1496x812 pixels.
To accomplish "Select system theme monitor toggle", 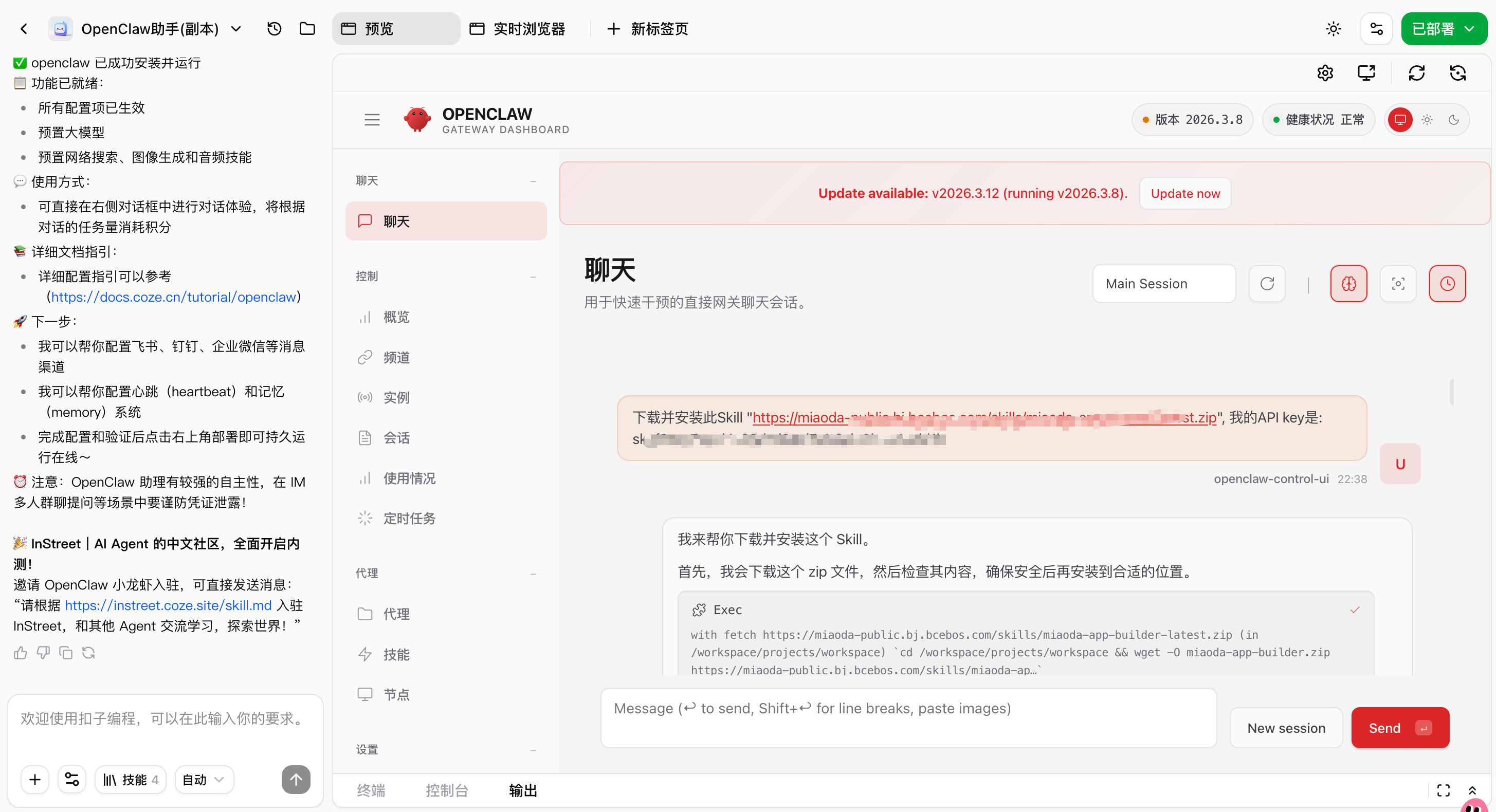I will 1400,120.
